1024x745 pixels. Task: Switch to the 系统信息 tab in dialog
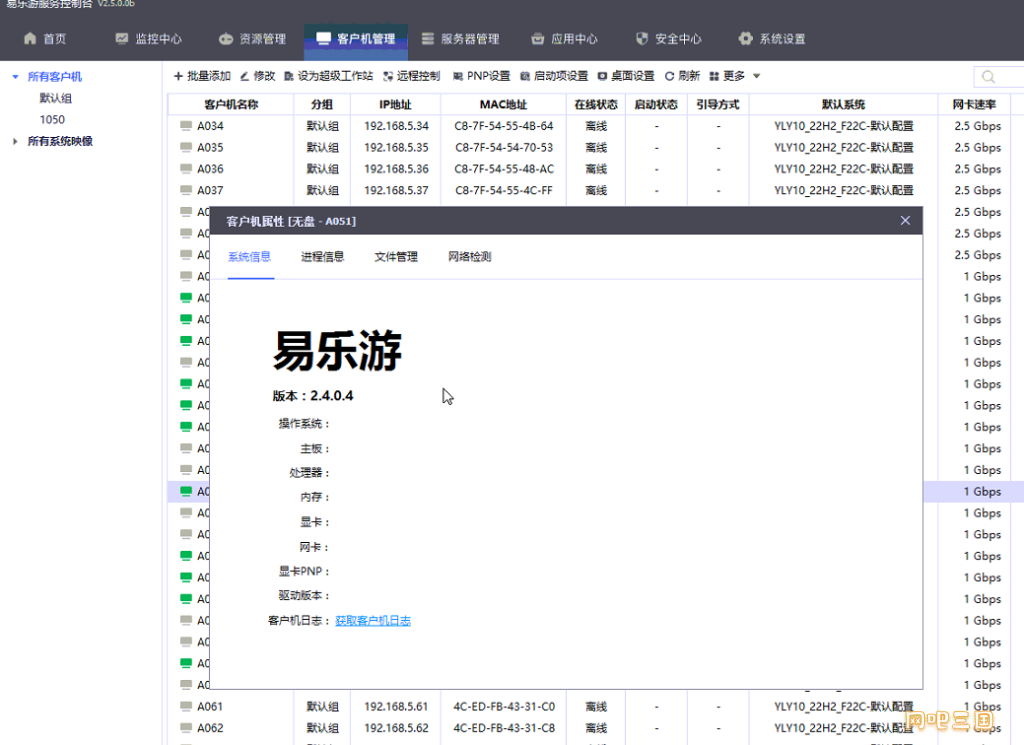[x=249, y=257]
